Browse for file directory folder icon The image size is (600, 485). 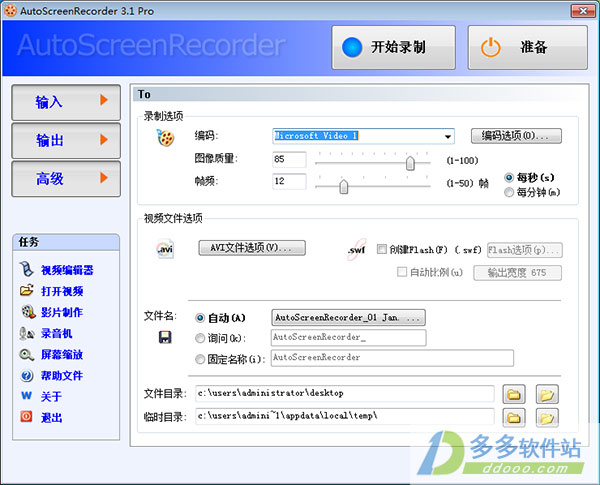coord(514,394)
